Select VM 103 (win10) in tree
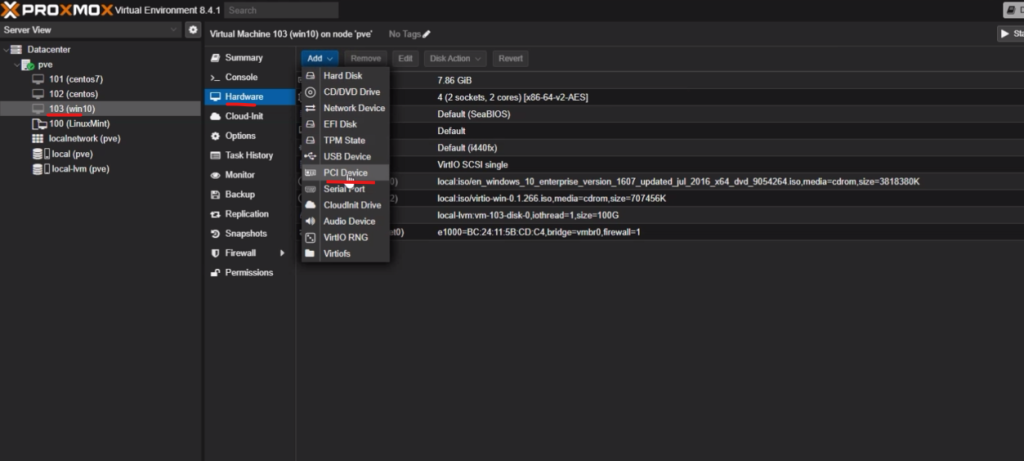The image size is (1024, 461). click(101, 109)
